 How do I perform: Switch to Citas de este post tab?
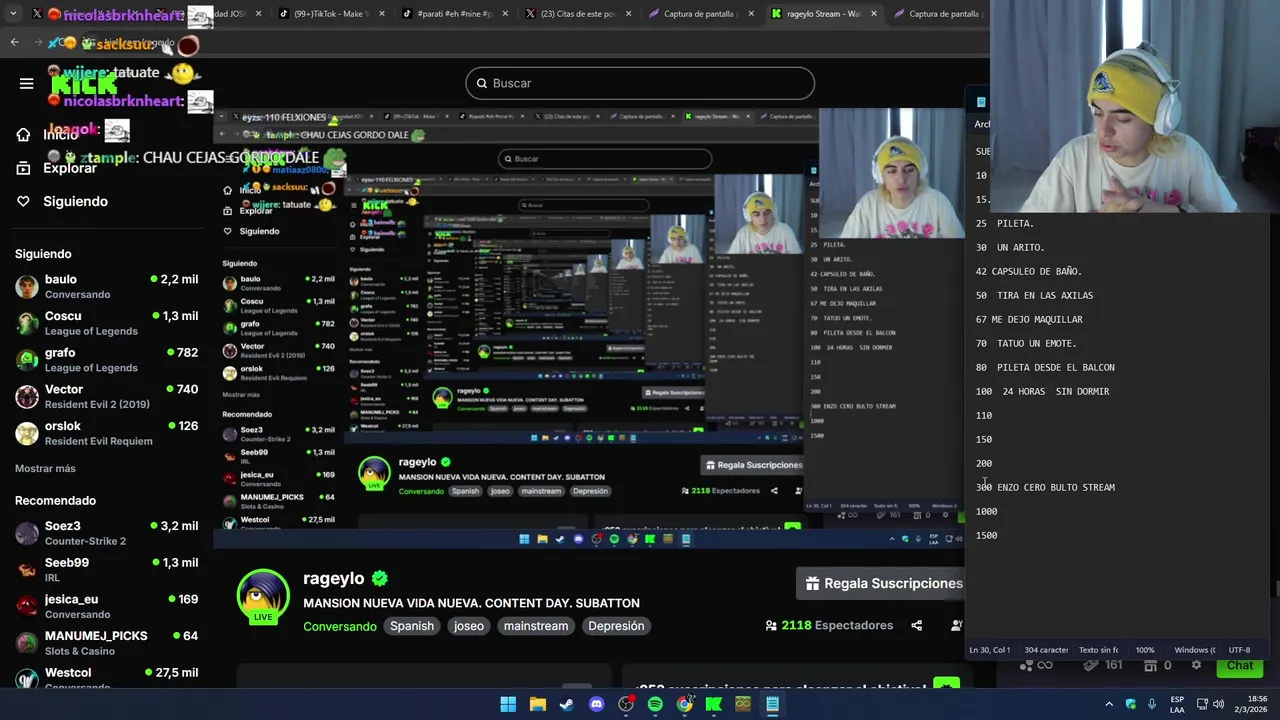(576, 14)
